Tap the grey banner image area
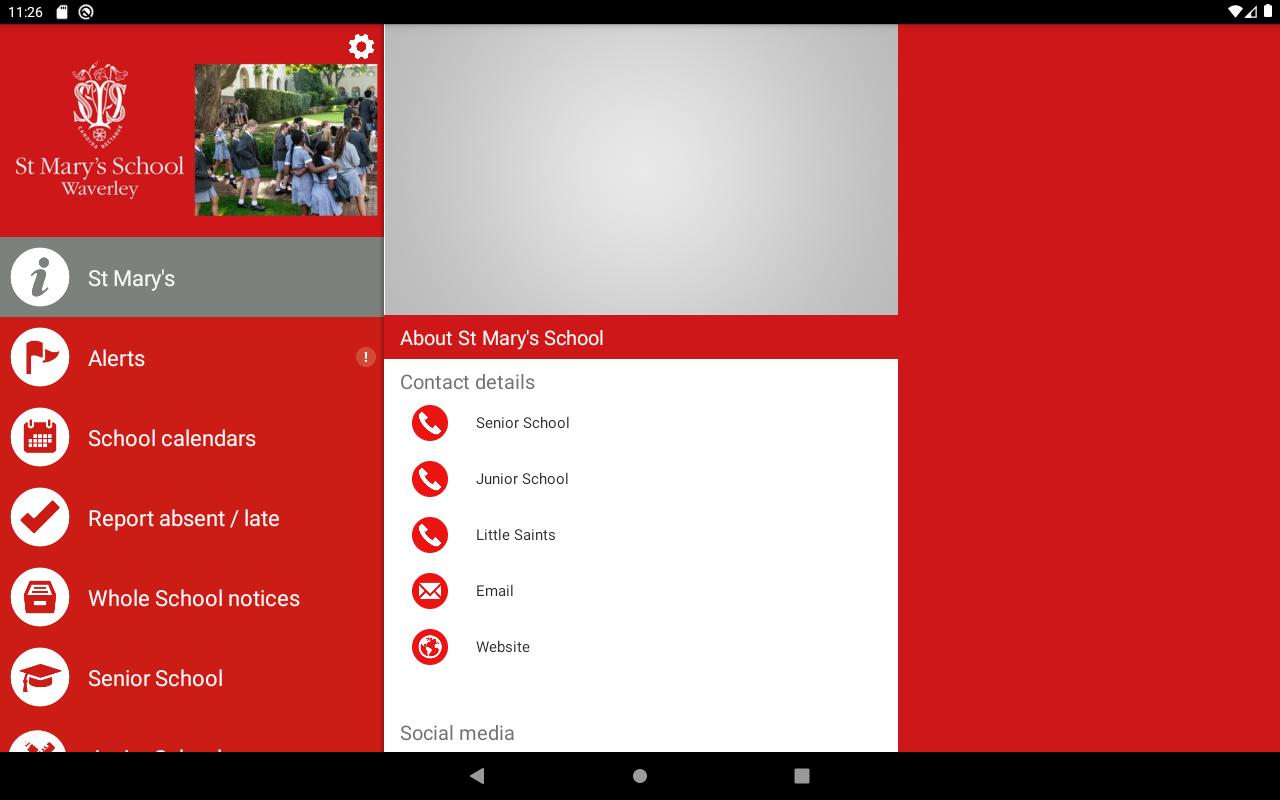This screenshot has width=1280, height=800. [641, 170]
